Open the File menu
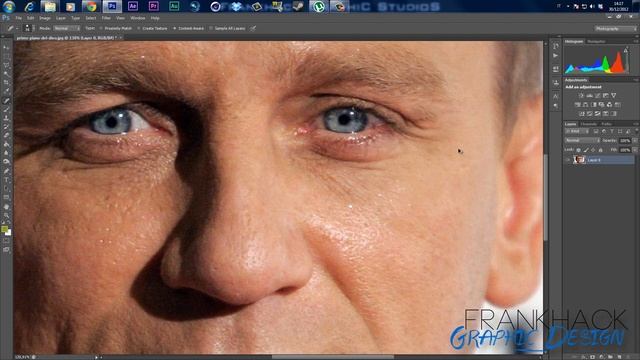 [x=18, y=18]
